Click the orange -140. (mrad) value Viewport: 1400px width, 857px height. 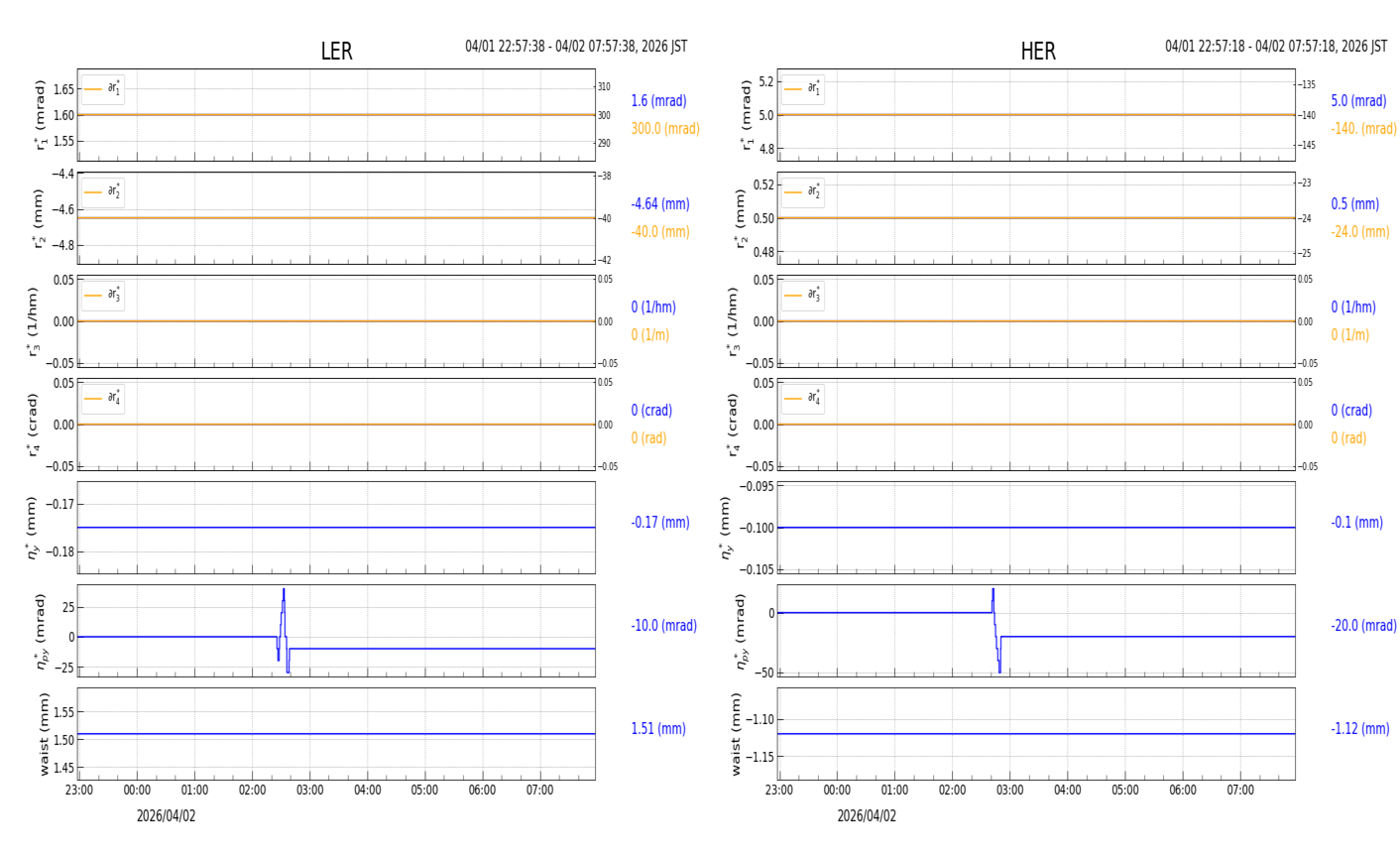point(1363,128)
